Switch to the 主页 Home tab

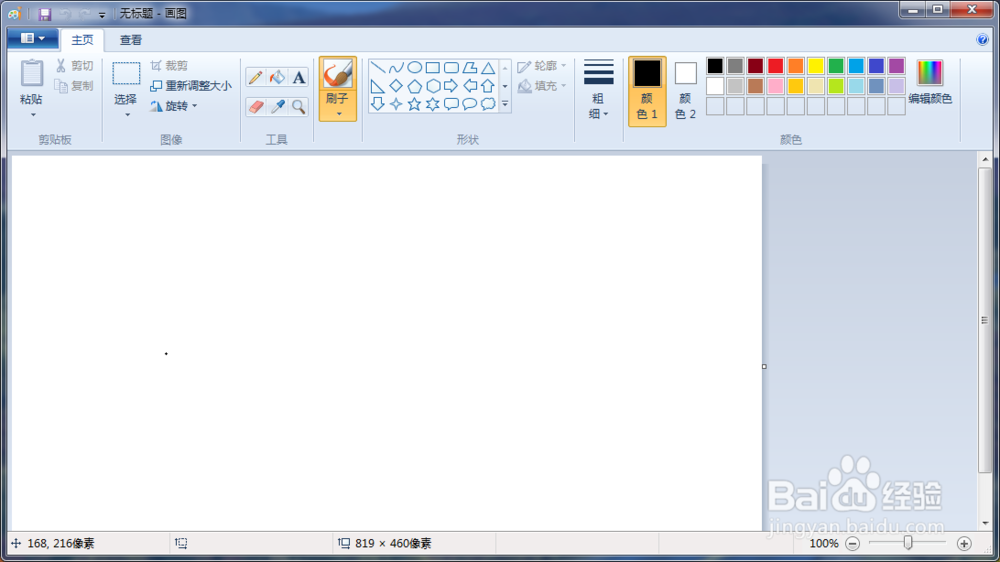pos(82,40)
